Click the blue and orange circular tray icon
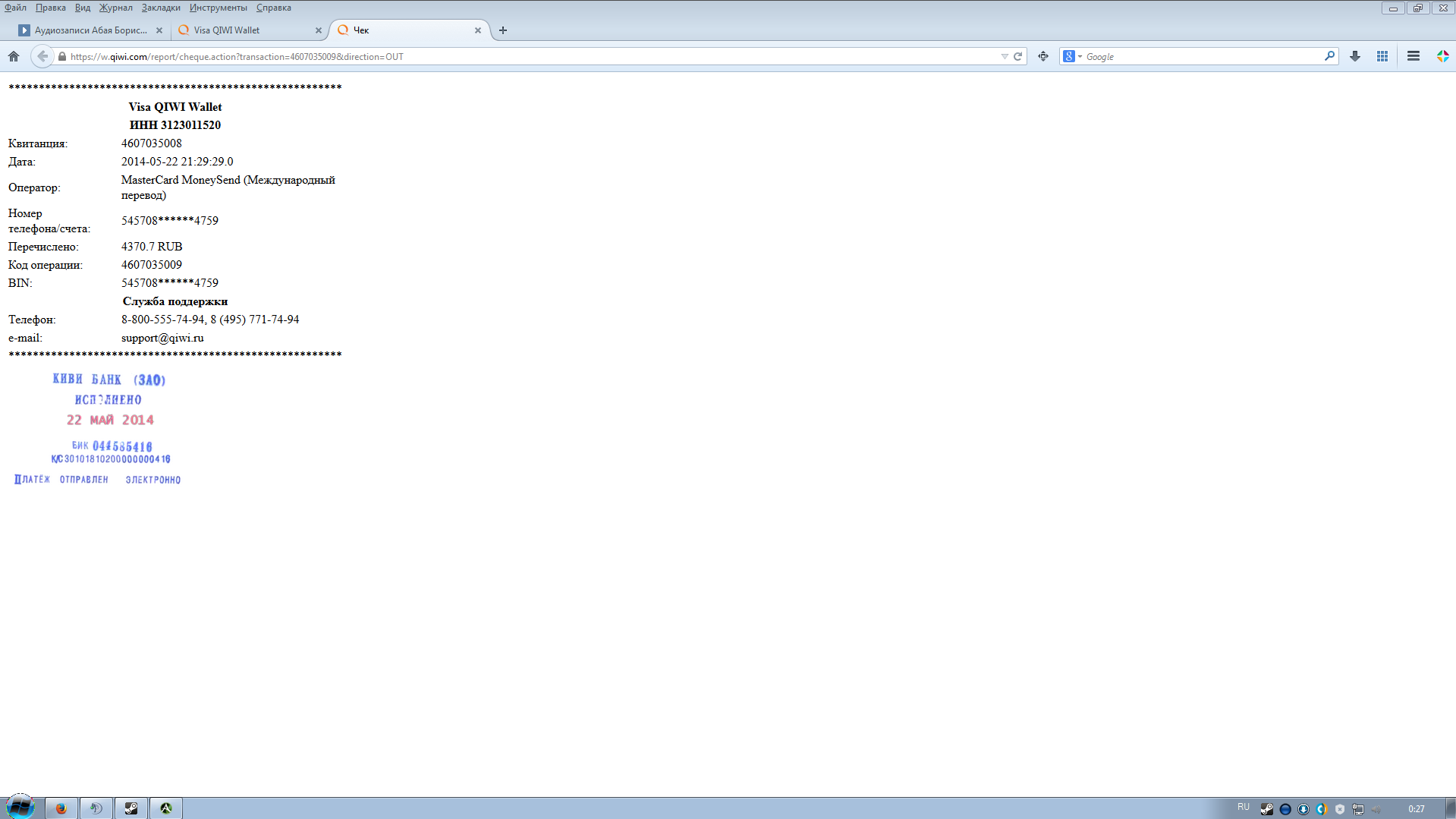 click(1322, 809)
